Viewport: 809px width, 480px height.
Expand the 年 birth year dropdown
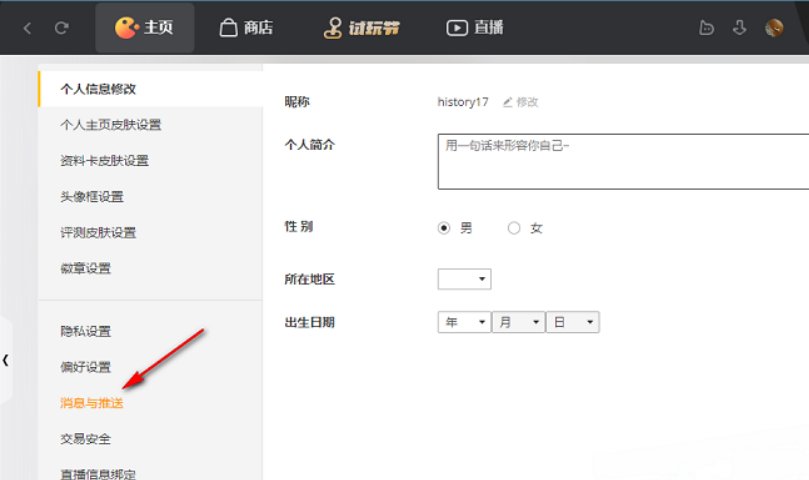pyautogui.click(x=464, y=323)
